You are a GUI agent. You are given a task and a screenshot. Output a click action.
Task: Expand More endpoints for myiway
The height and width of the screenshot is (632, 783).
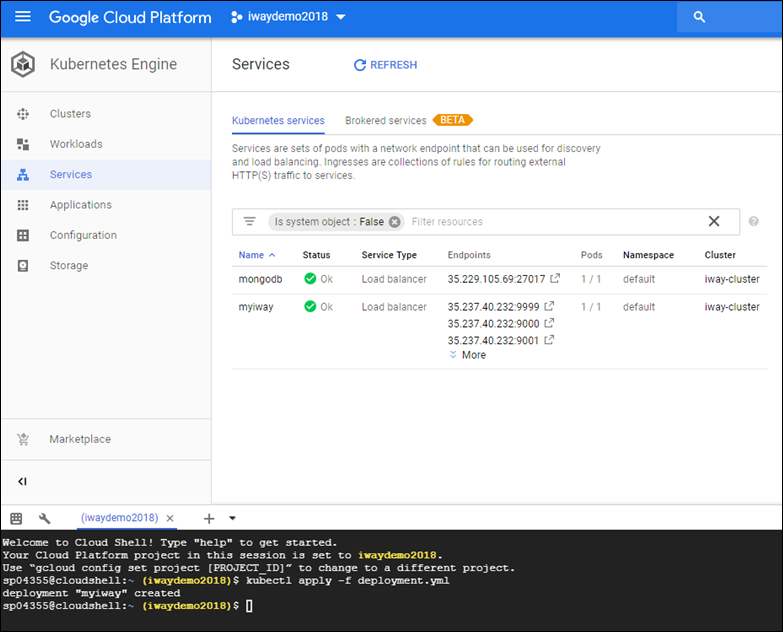pyautogui.click(x=468, y=355)
